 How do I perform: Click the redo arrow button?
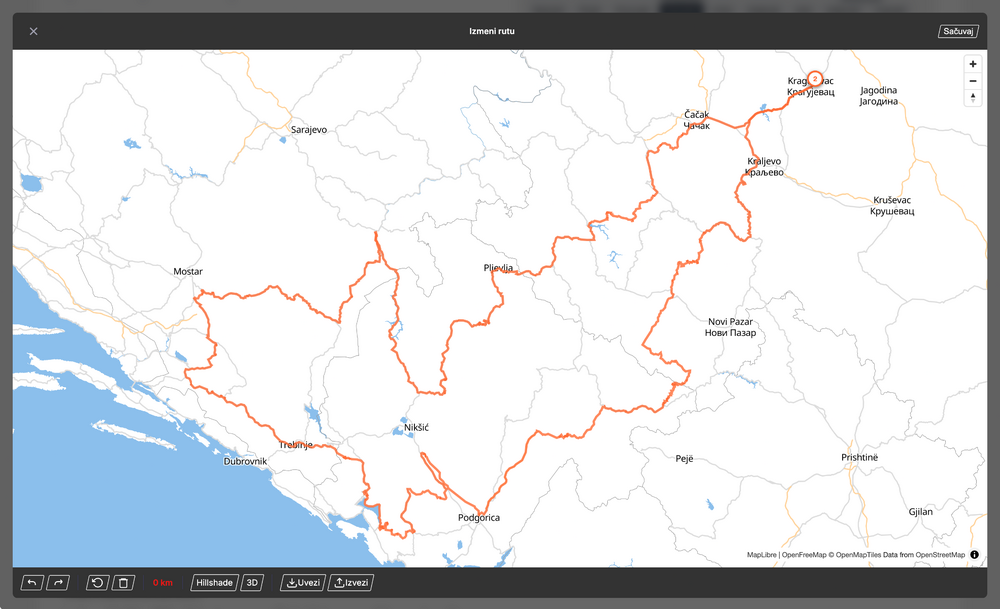tap(58, 583)
